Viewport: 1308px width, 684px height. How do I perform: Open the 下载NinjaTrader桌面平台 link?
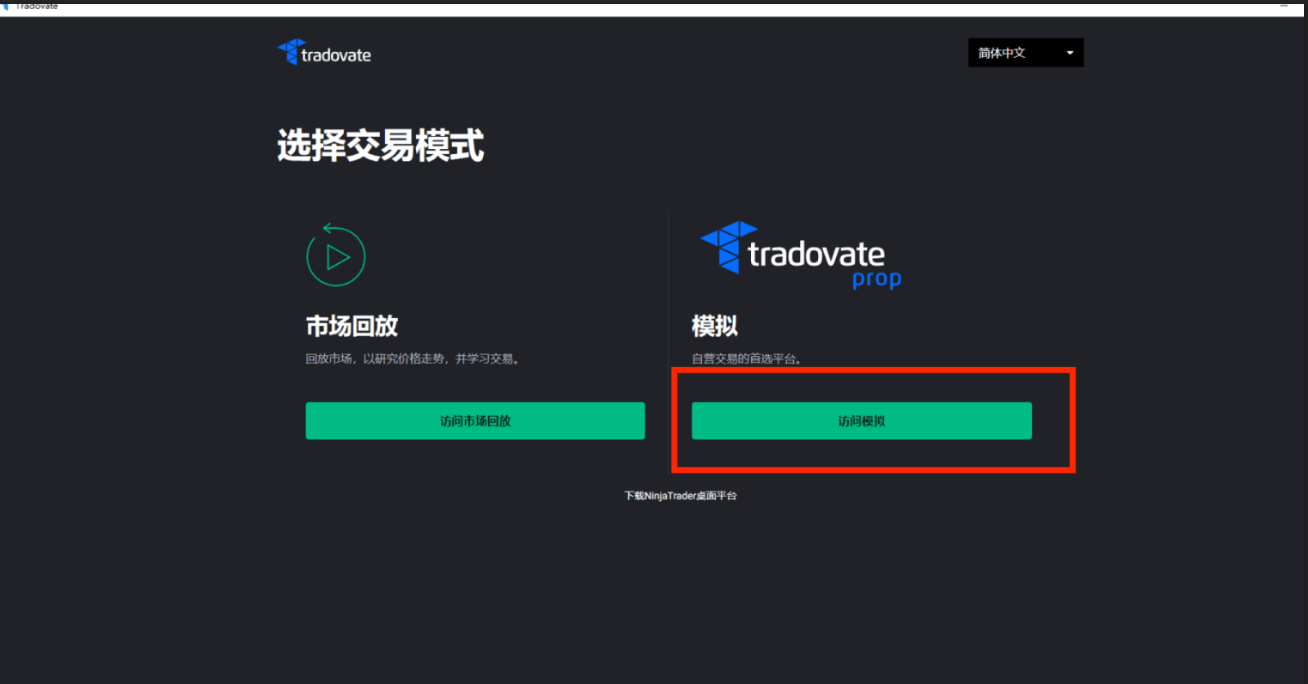point(679,495)
